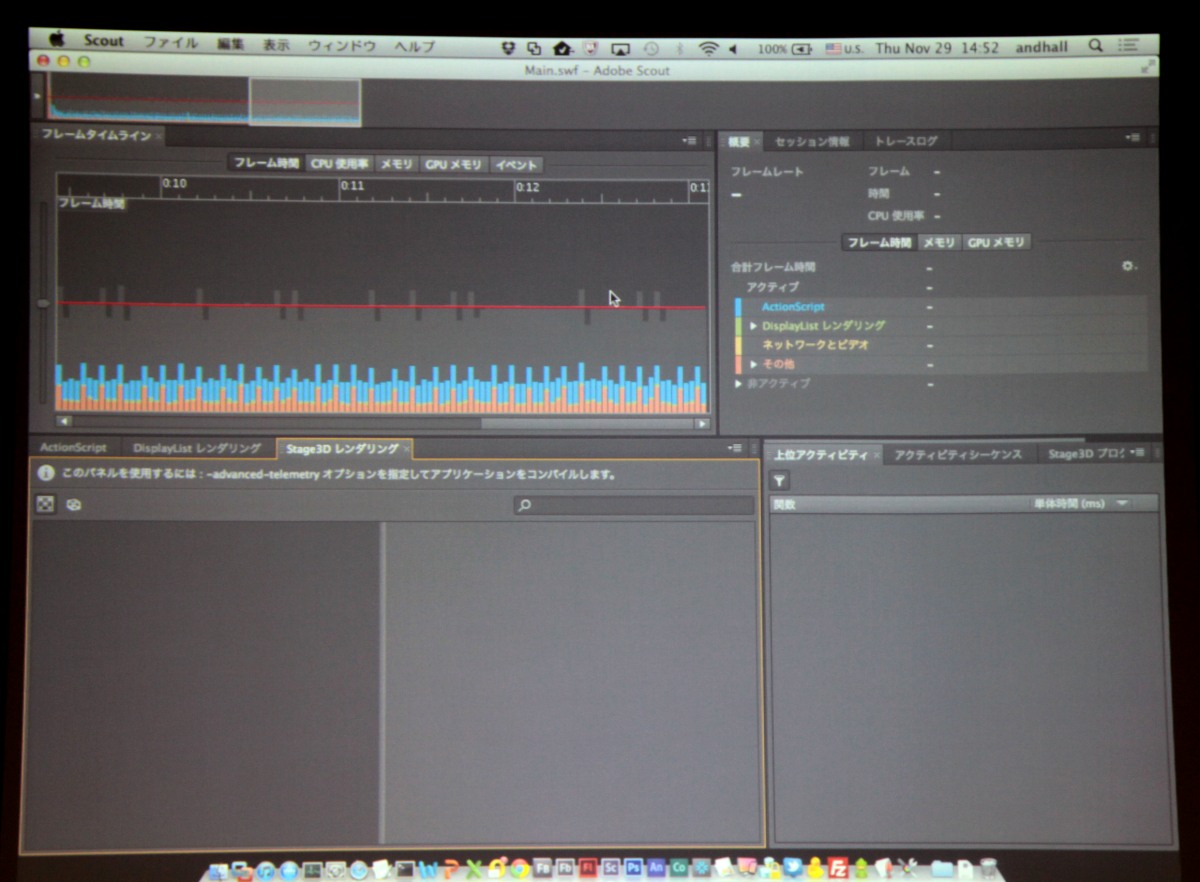Select the ActionScript row in summary panel
1200x882 pixels.
[x=940, y=307]
